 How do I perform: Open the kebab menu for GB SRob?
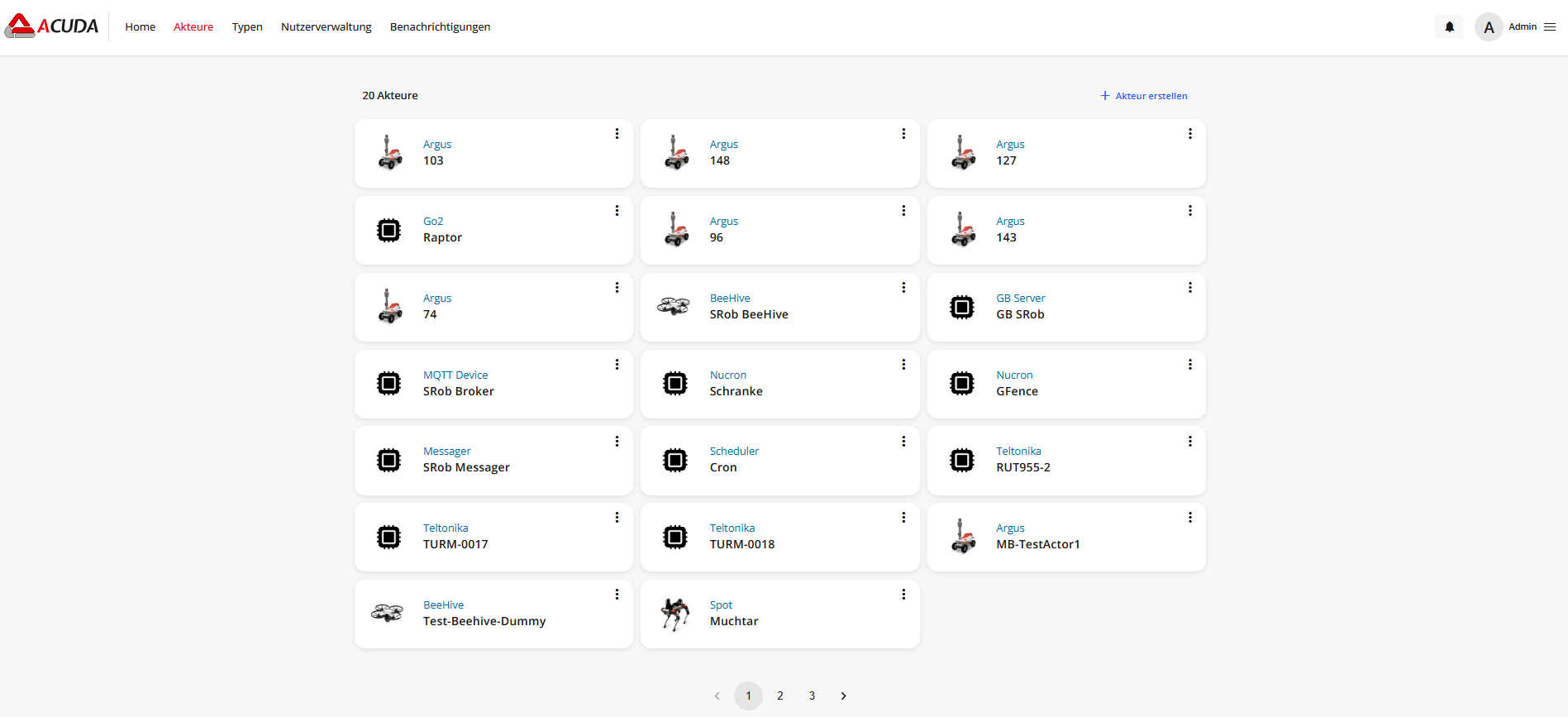point(1190,288)
